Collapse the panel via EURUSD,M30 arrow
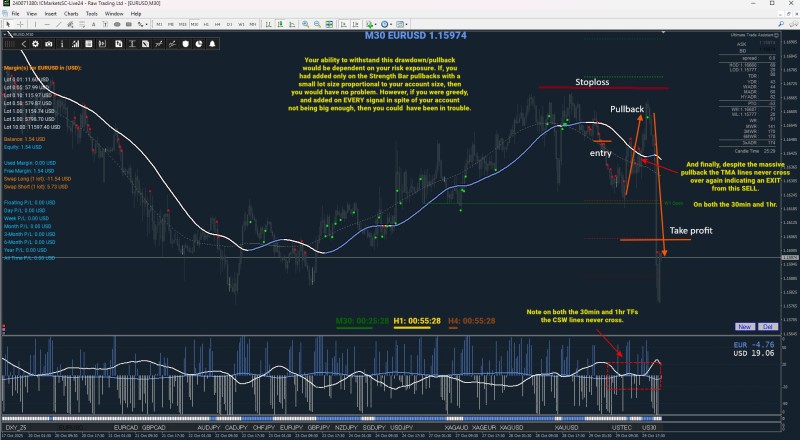This screenshot has height=440, width=800. (5, 34)
